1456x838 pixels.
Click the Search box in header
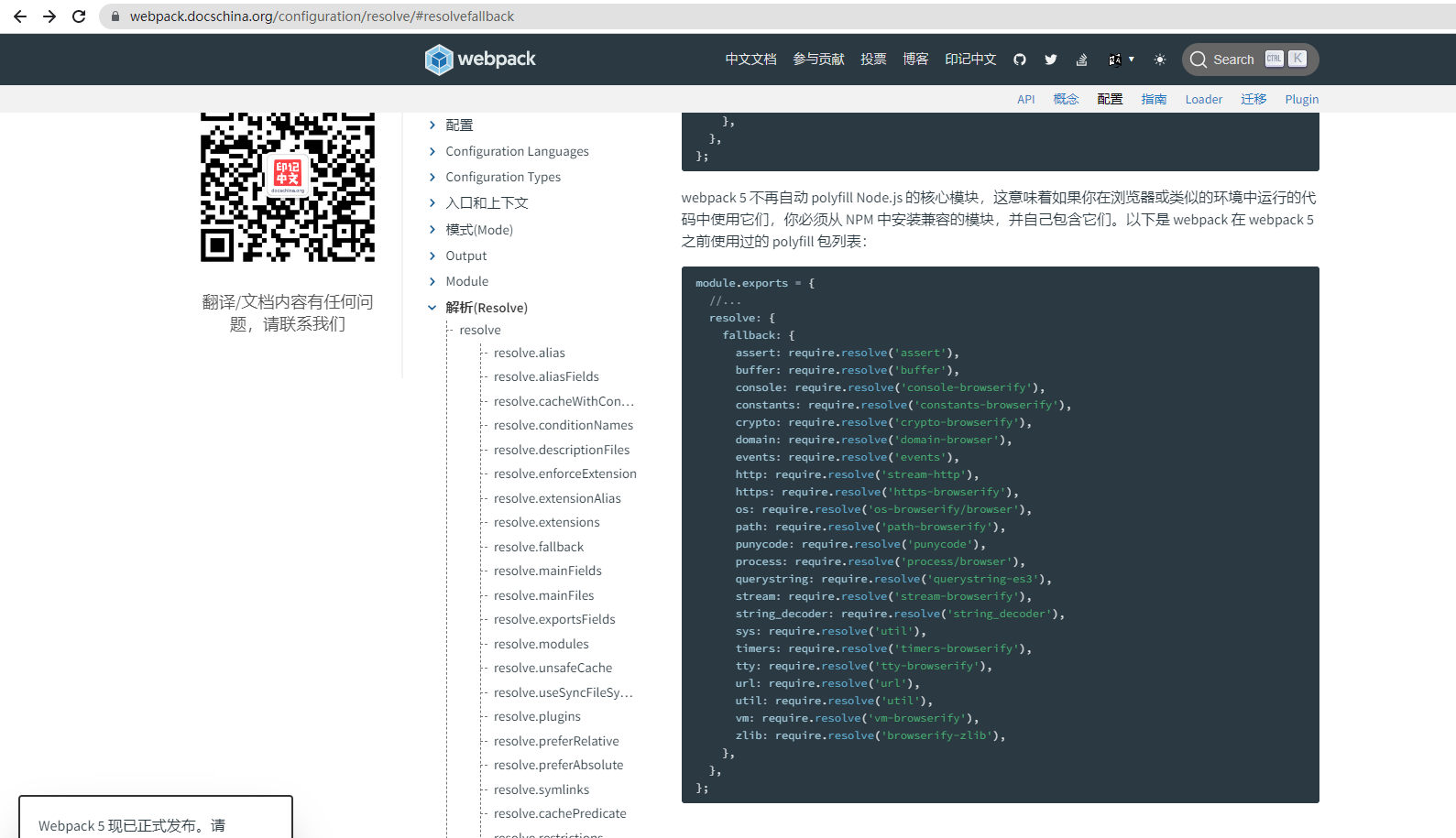(1249, 60)
